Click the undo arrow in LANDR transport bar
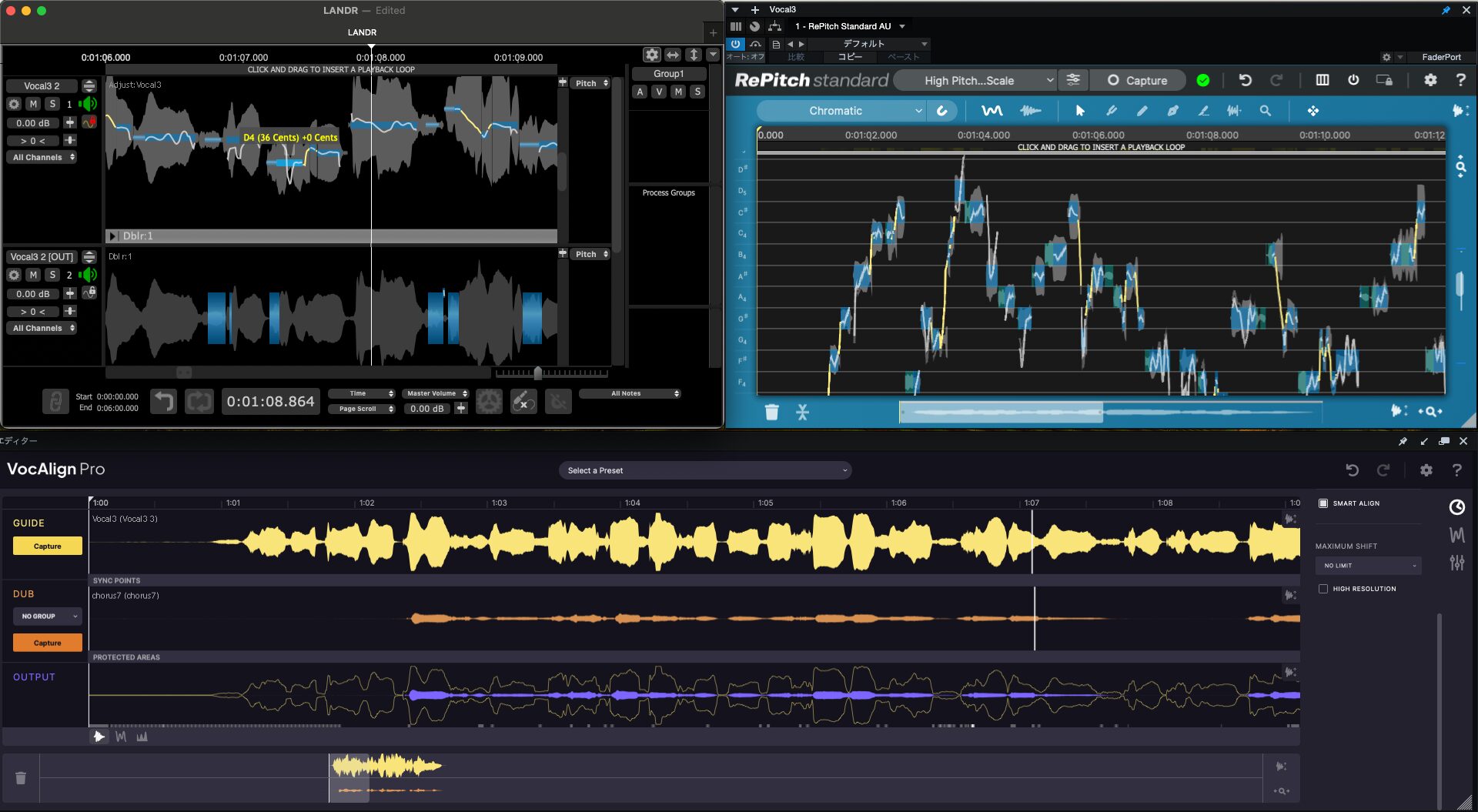The width and height of the screenshot is (1478, 812). 163,401
